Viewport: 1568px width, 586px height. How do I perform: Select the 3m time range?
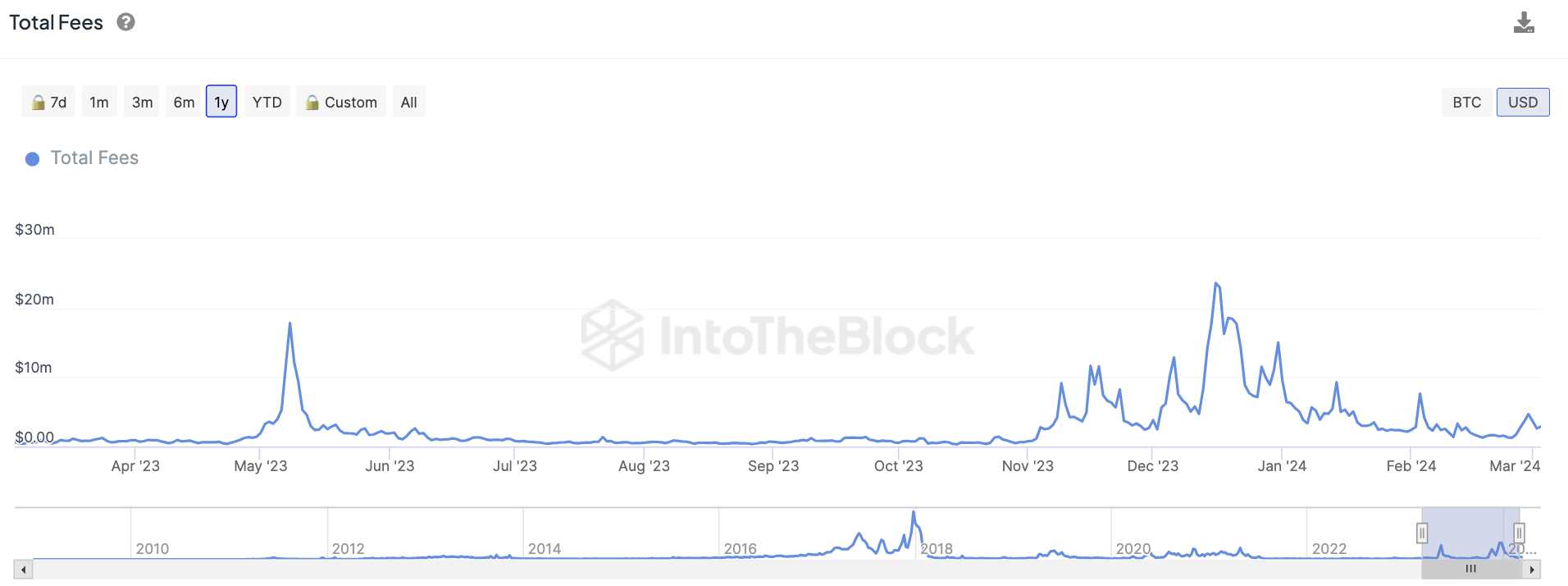coord(143,103)
